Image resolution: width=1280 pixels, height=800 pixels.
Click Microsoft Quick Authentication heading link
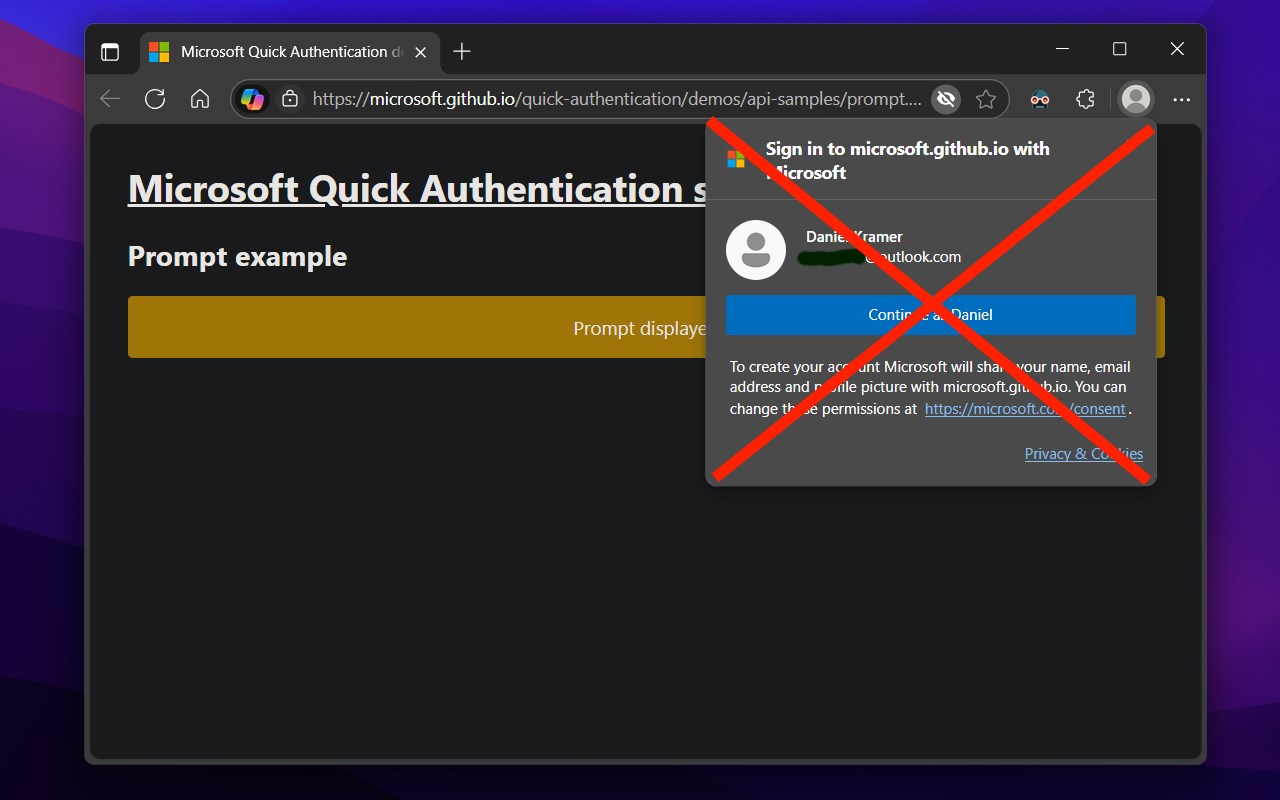pos(417,189)
